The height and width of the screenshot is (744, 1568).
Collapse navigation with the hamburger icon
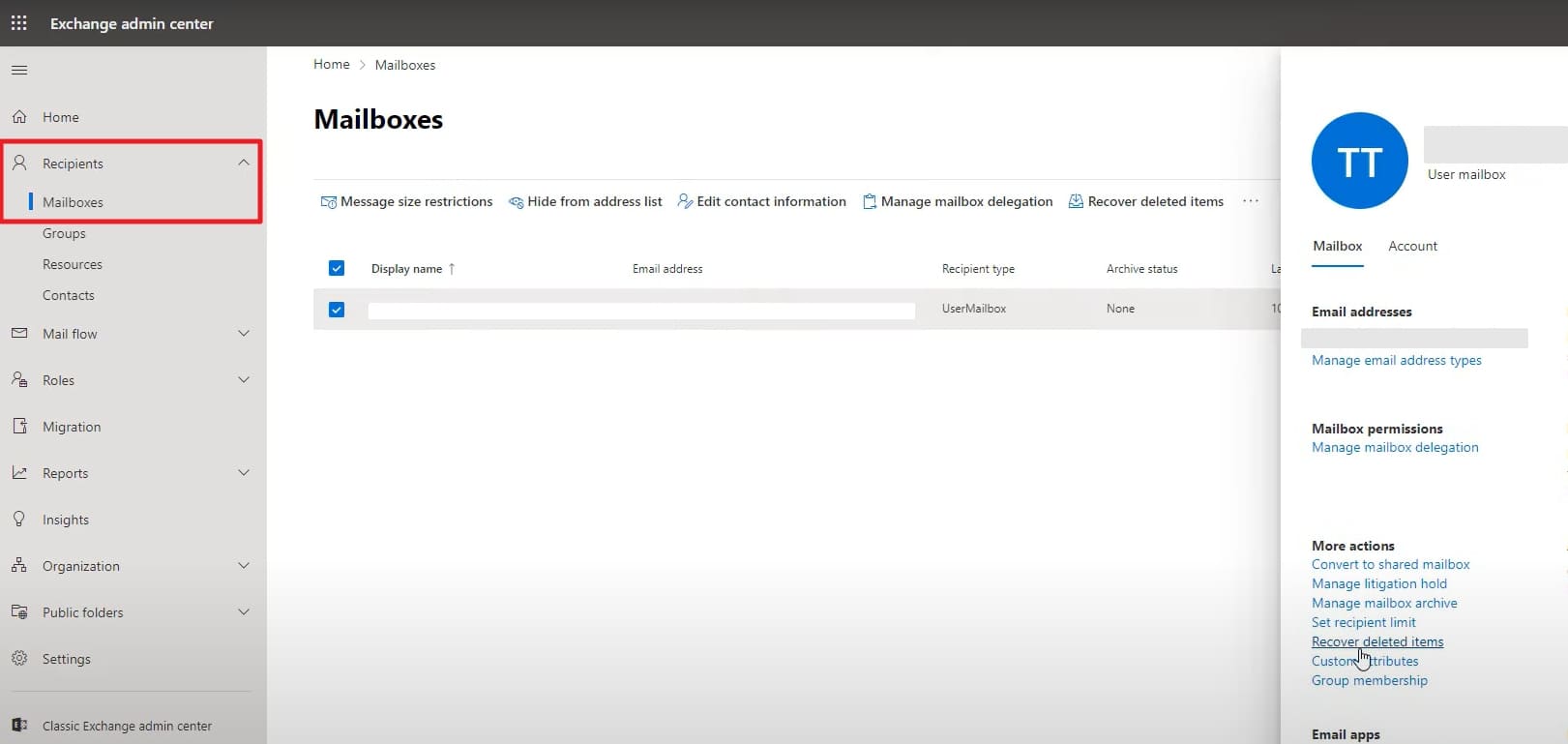[x=19, y=70]
